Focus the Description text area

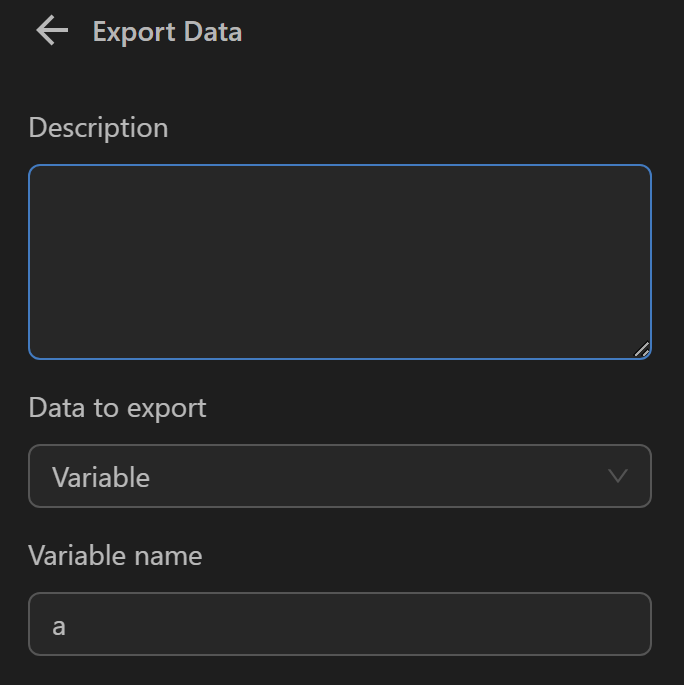(x=339, y=261)
